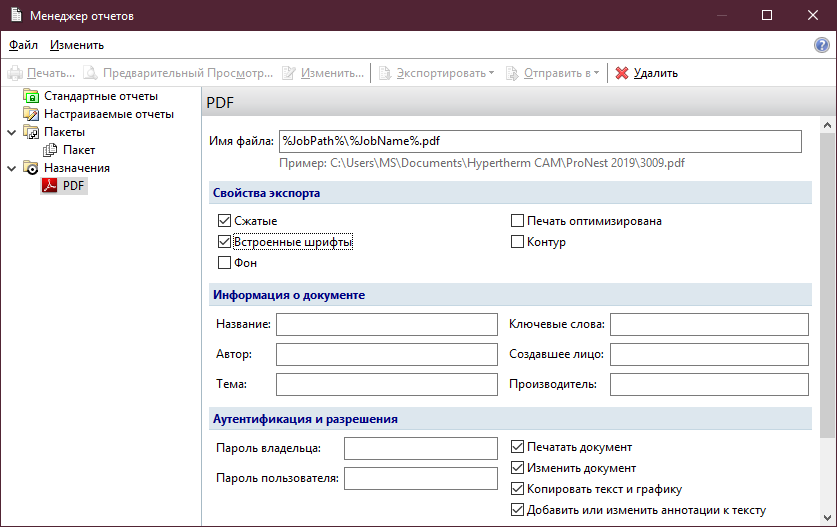This screenshot has width=837, height=527.
Task: Click the Пример path text
Action: coord(482,163)
